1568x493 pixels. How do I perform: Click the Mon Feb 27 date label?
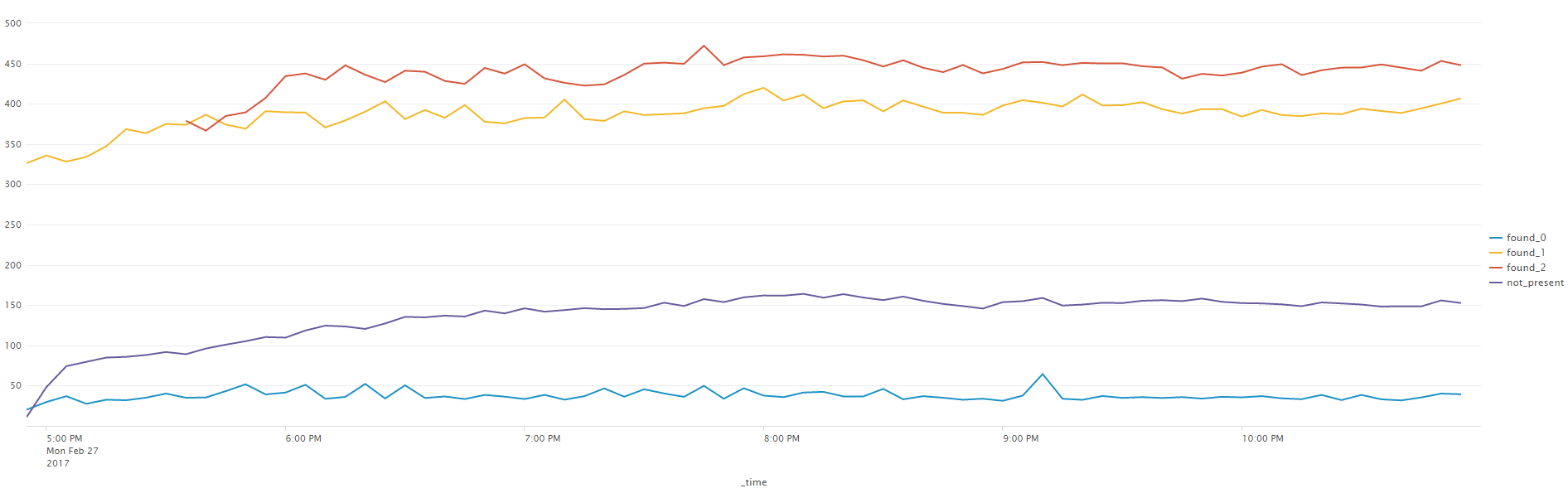point(72,451)
